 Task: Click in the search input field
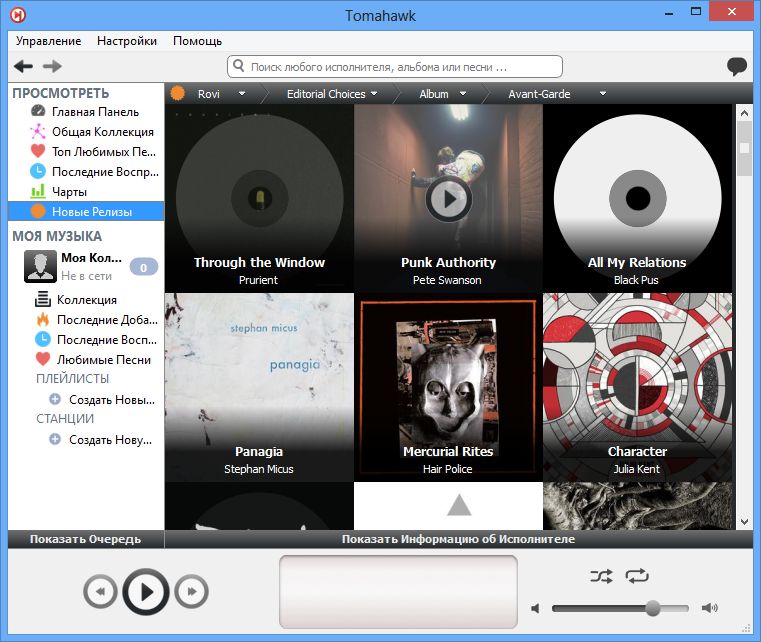point(395,66)
